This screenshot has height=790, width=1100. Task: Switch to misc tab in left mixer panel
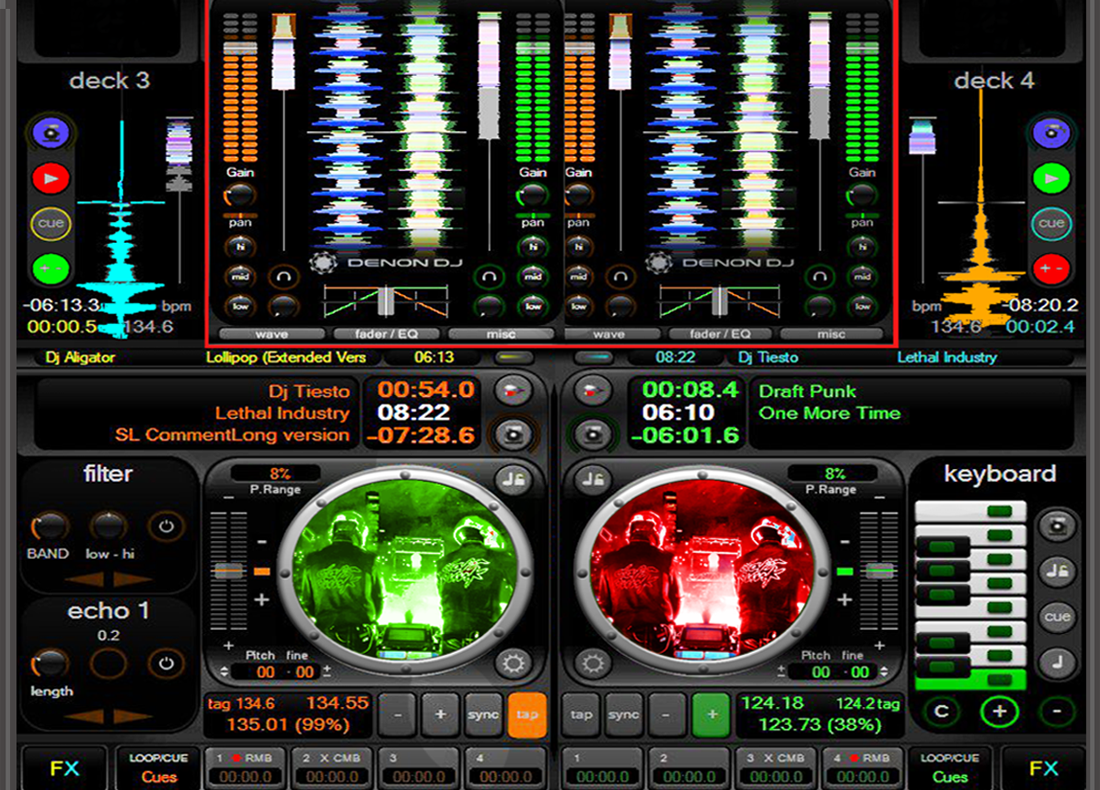pos(501,335)
